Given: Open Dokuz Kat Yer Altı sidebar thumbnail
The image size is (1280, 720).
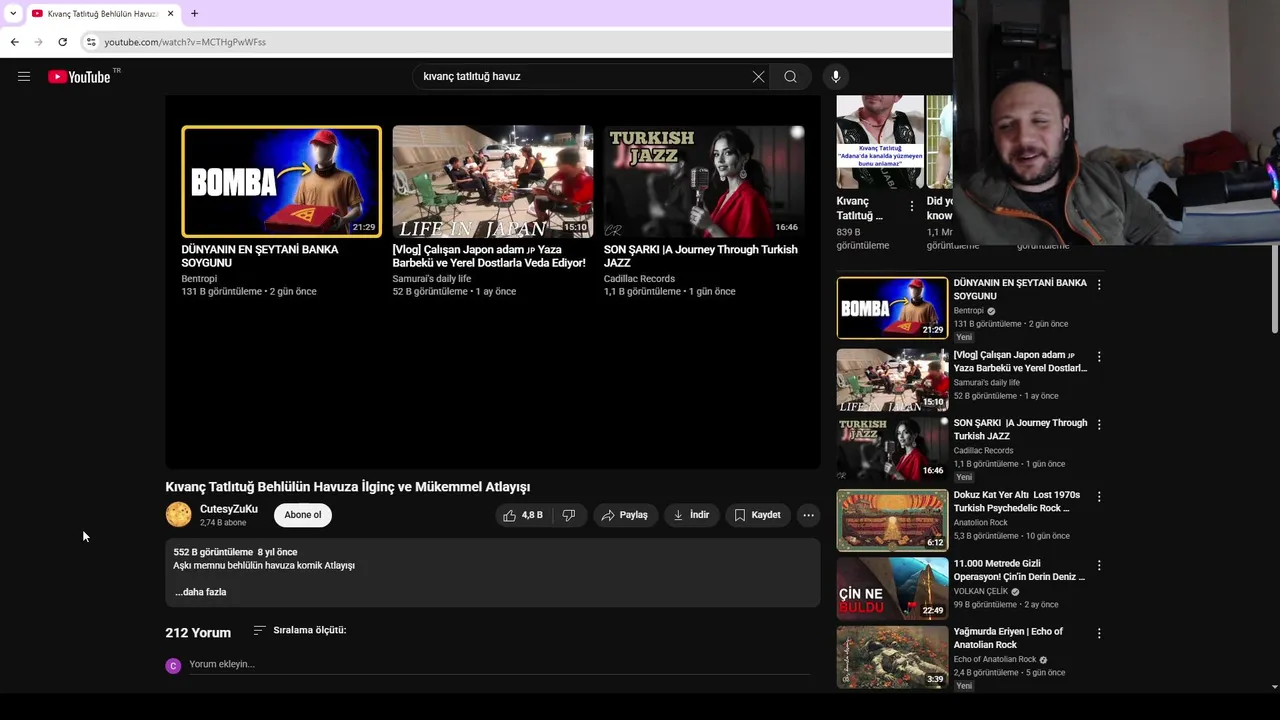Looking at the screenshot, I should click(x=892, y=520).
